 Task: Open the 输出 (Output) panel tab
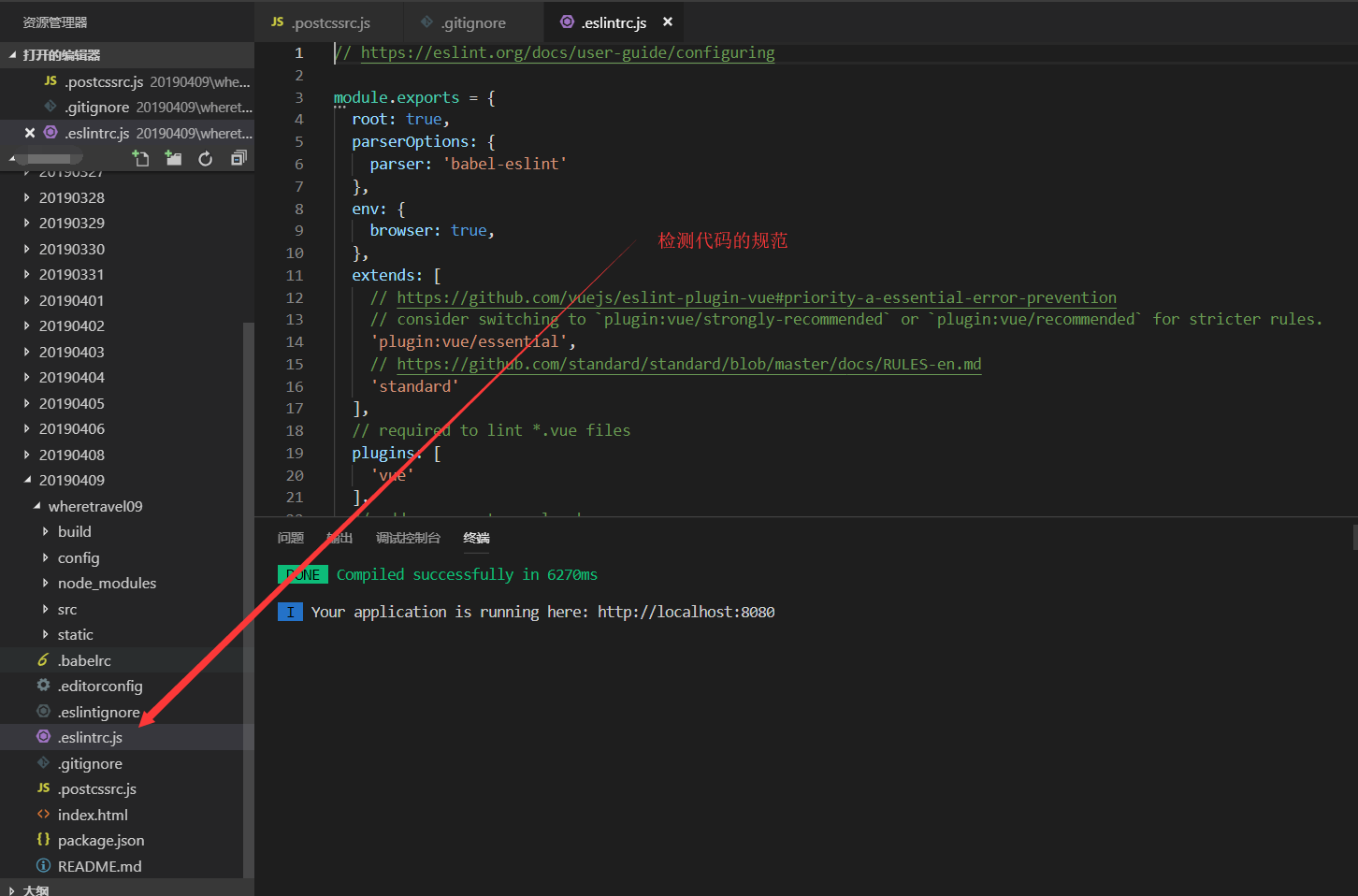339,538
